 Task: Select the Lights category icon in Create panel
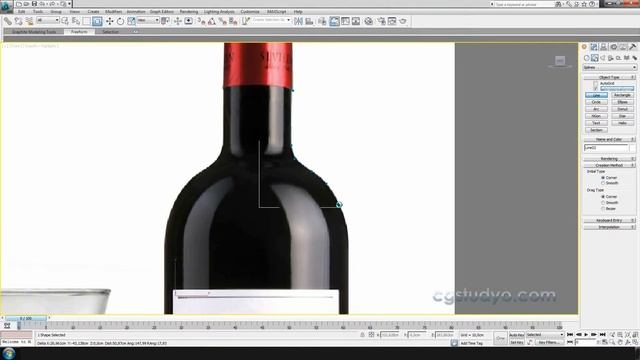[x=603, y=58]
